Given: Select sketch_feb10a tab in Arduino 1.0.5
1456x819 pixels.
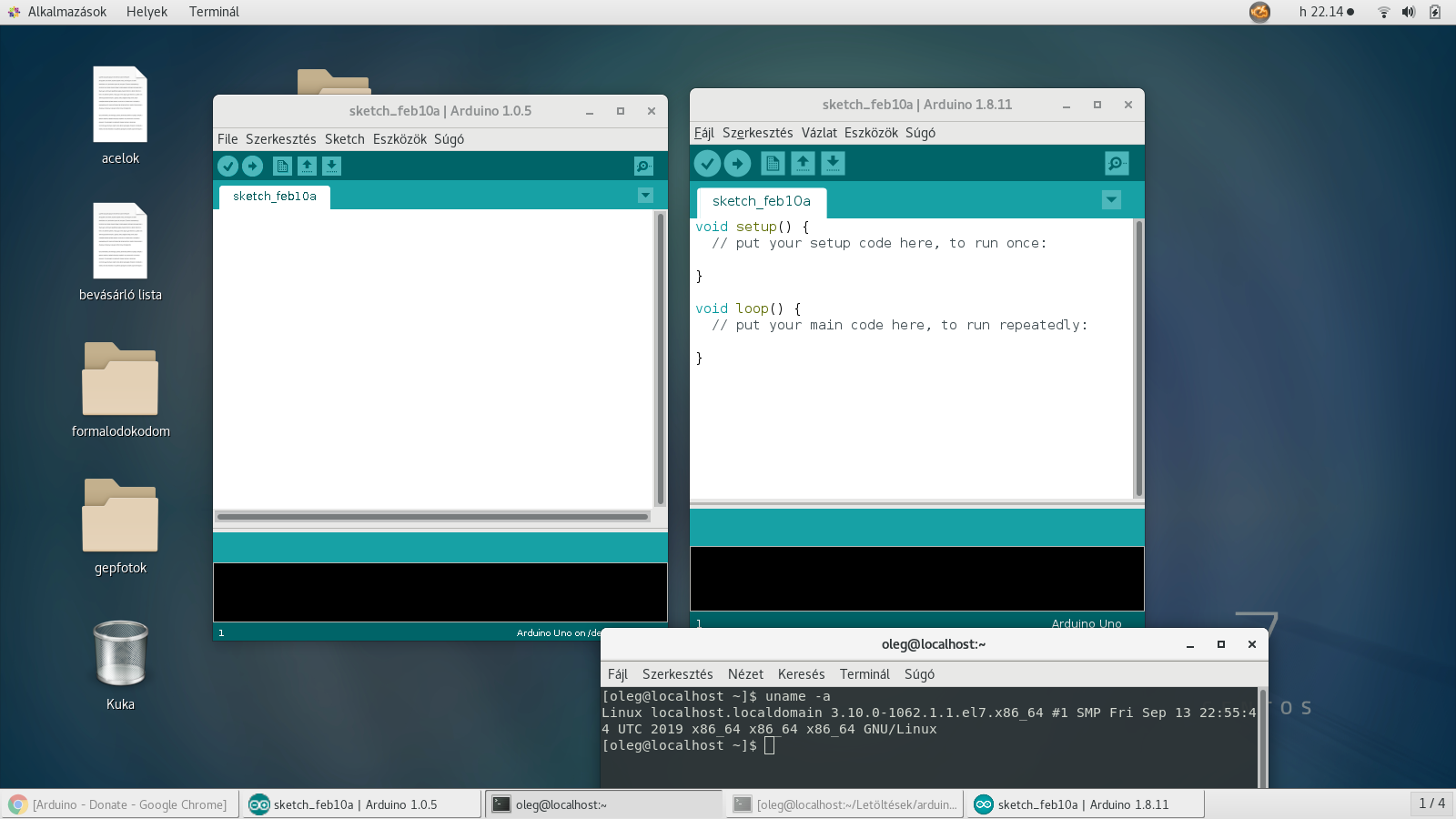Looking at the screenshot, I should [x=275, y=197].
